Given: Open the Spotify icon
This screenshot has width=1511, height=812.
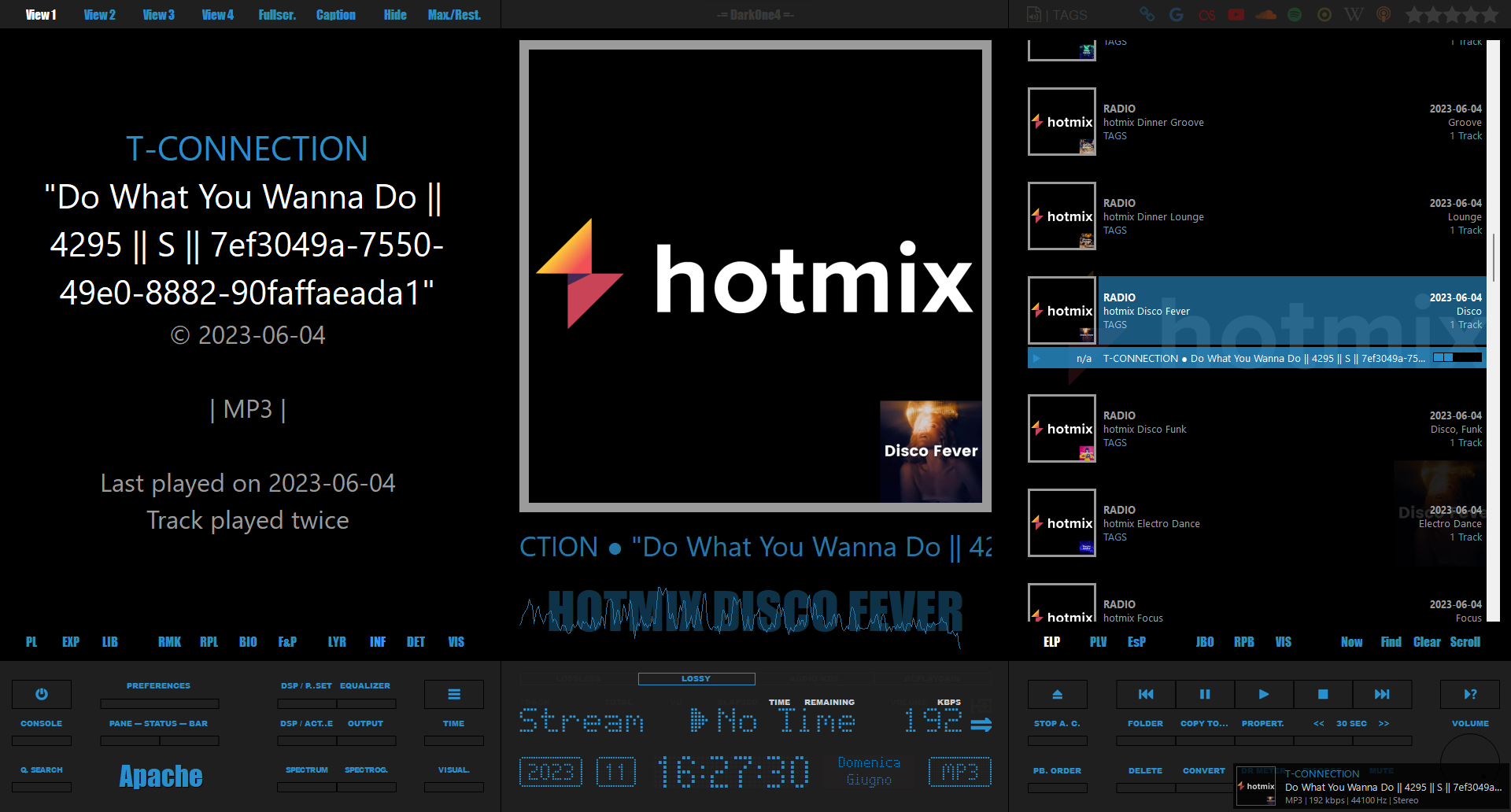Looking at the screenshot, I should coord(1295,14).
